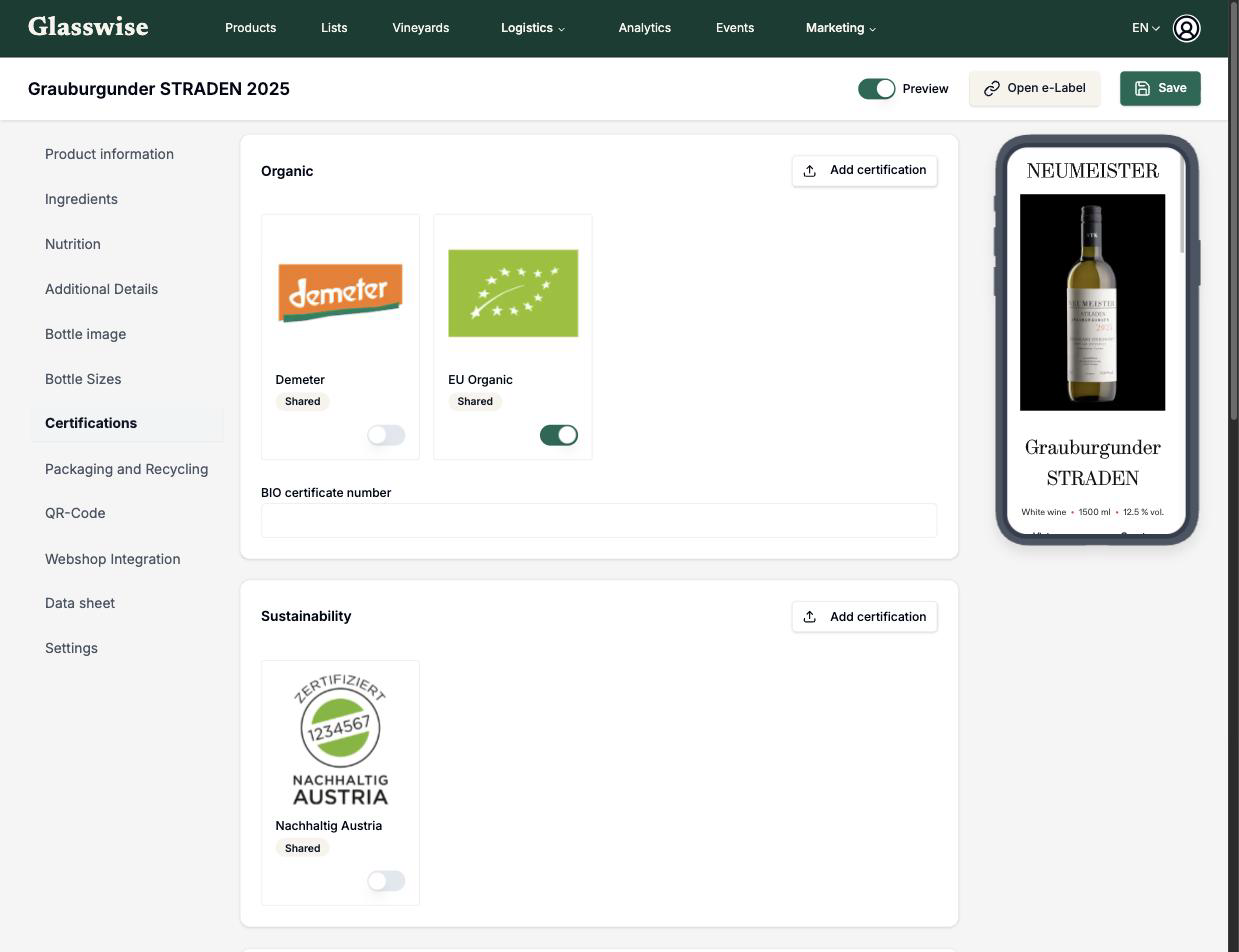Open the Vineyards section
This screenshot has height=952, width=1239.
(420, 28)
